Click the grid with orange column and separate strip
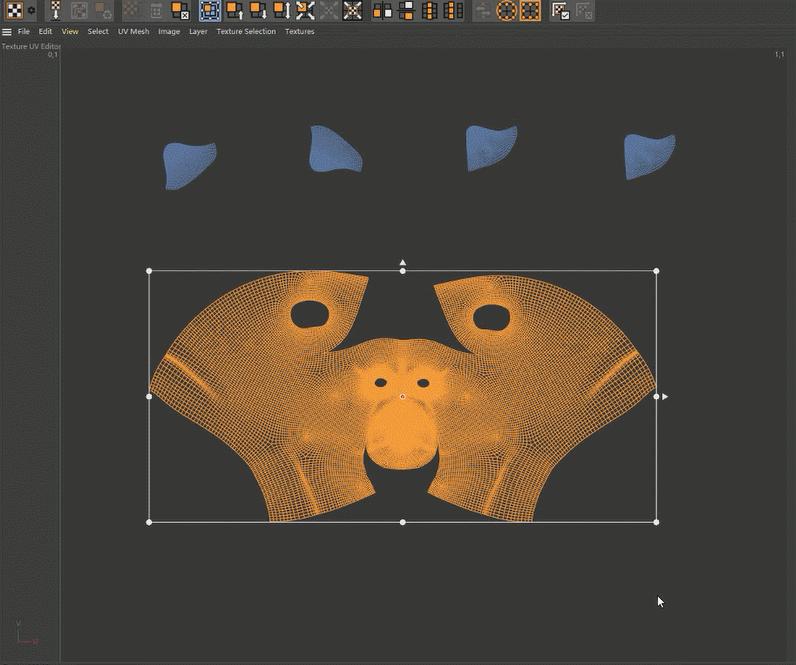 453,10
